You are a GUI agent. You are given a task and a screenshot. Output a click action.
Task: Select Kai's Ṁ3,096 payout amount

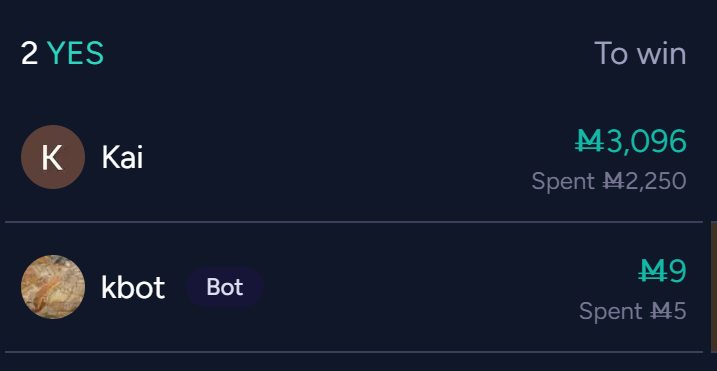[631, 141]
